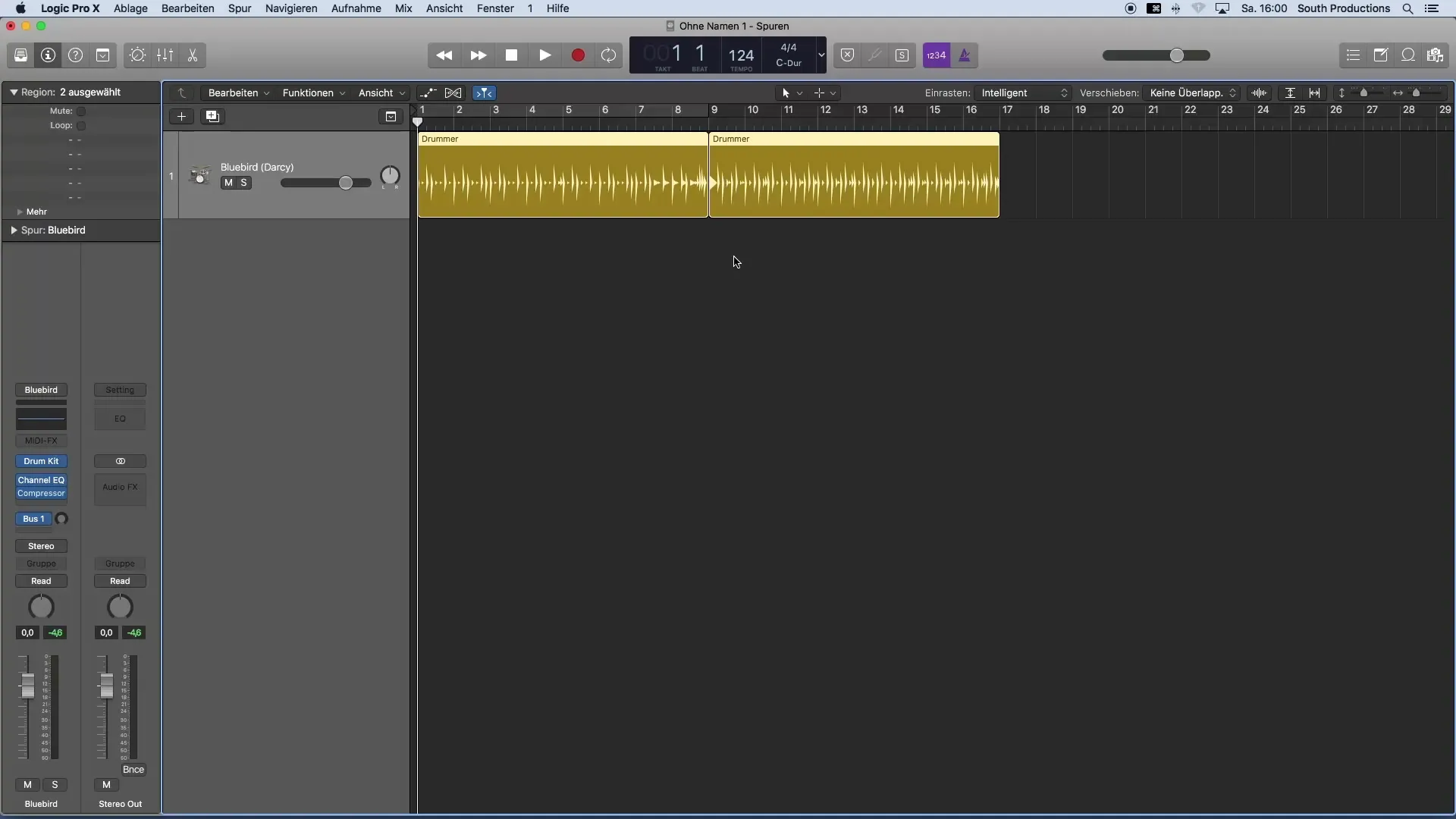1456x819 pixels.
Task: Click the Stop transport button
Action: (x=512, y=55)
